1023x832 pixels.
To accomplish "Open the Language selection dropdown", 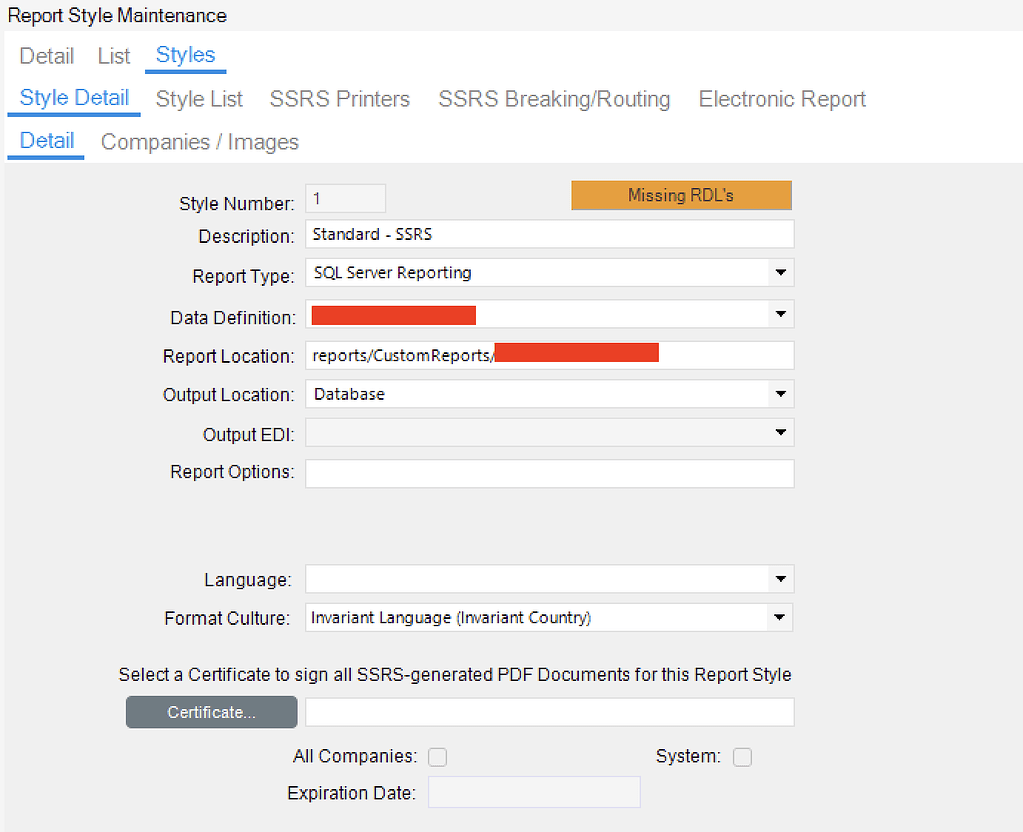I will point(778,578).
